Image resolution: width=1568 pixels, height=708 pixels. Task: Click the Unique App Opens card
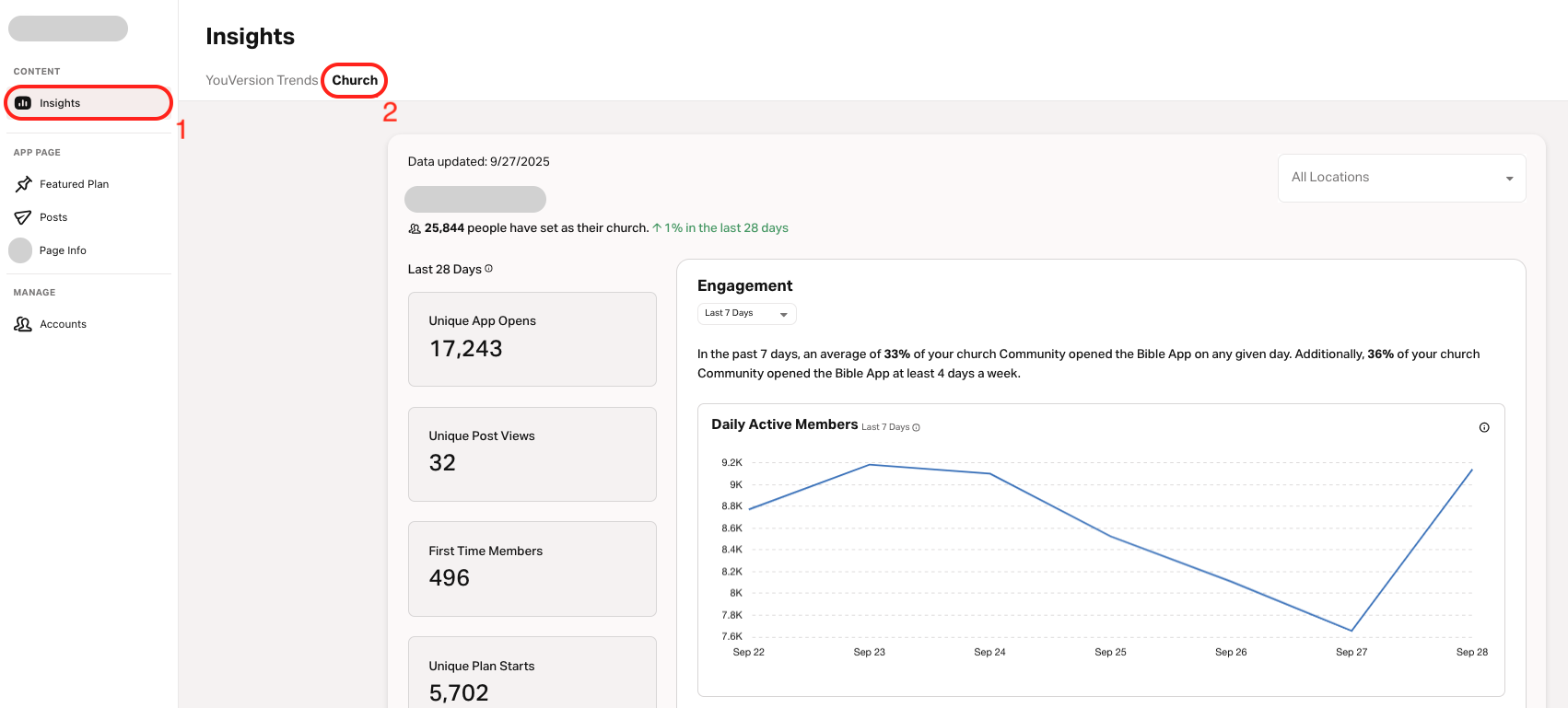tap(532, 339)
